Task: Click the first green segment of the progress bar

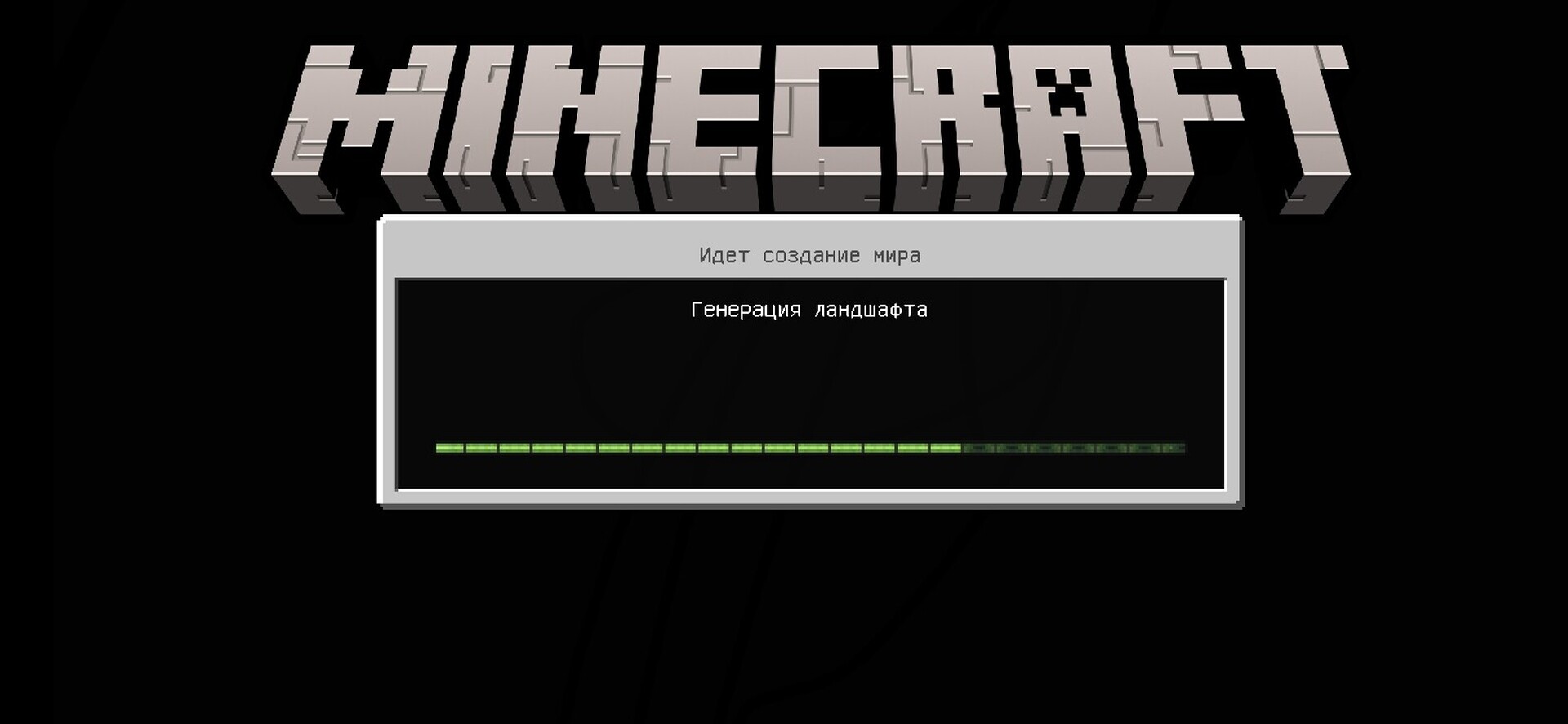Action: (450, 448)
